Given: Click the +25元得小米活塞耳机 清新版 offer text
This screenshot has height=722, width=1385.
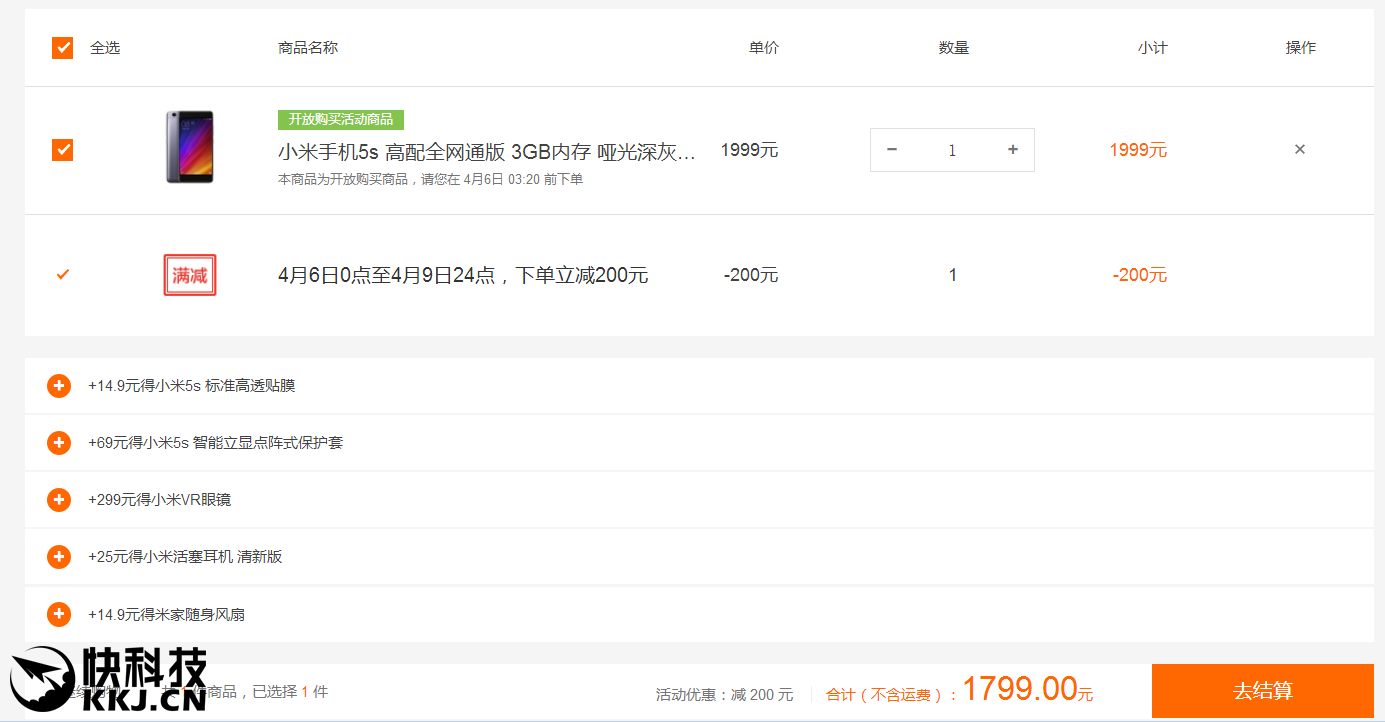Looking at the screenshot, I should point(186,557).
